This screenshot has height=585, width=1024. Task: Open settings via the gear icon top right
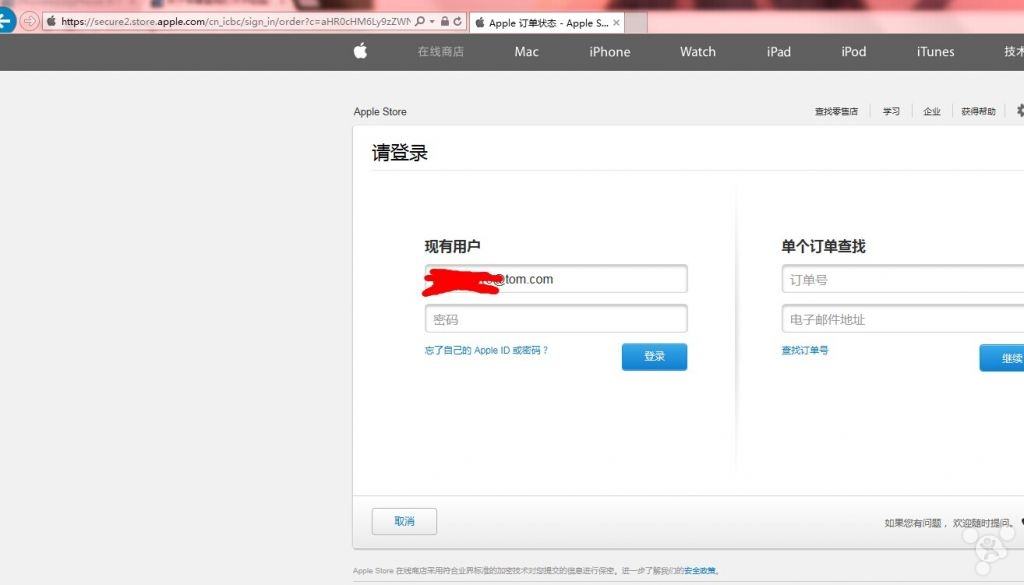pos(1019,111)
